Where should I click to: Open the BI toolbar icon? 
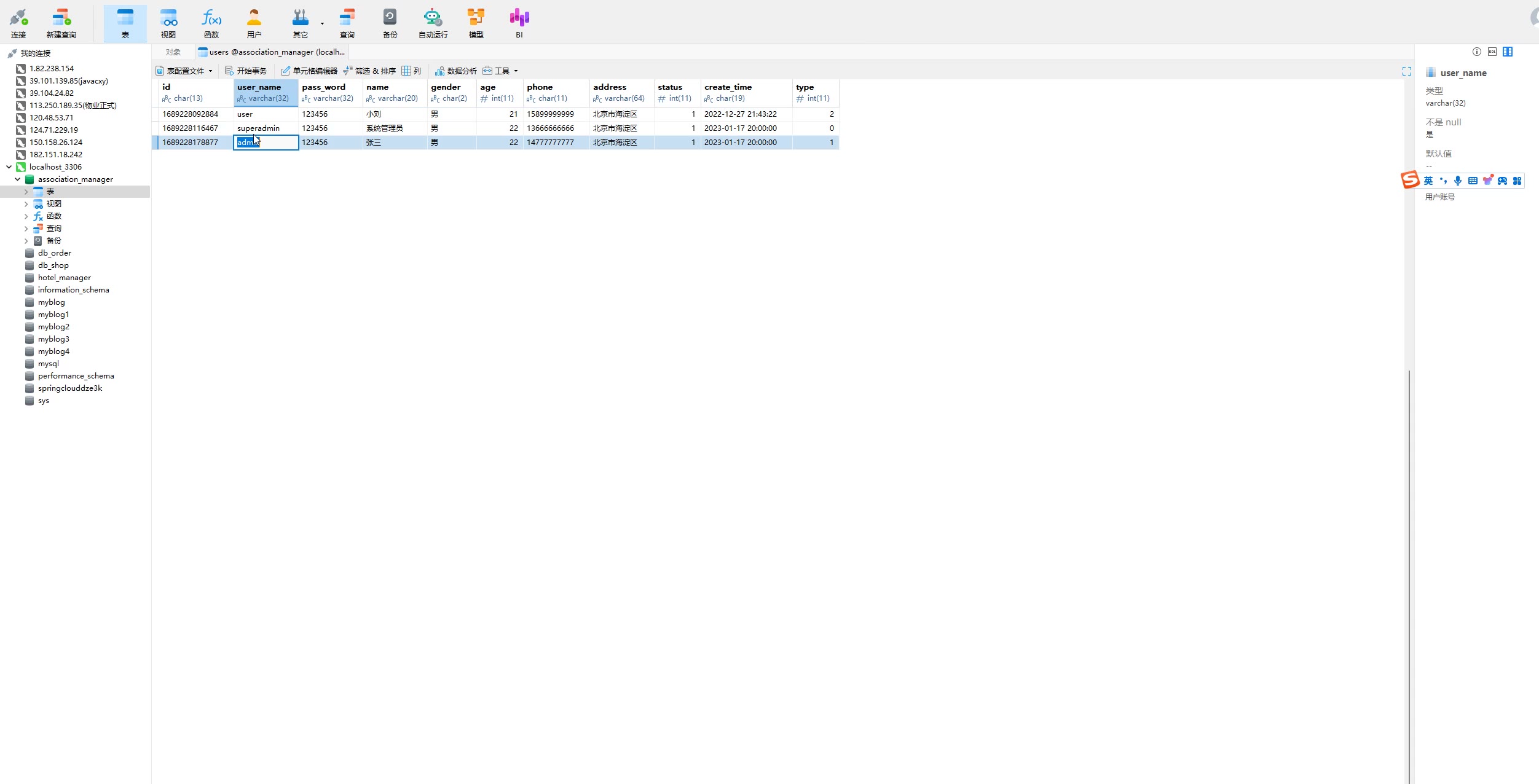(x=519, y=23)
